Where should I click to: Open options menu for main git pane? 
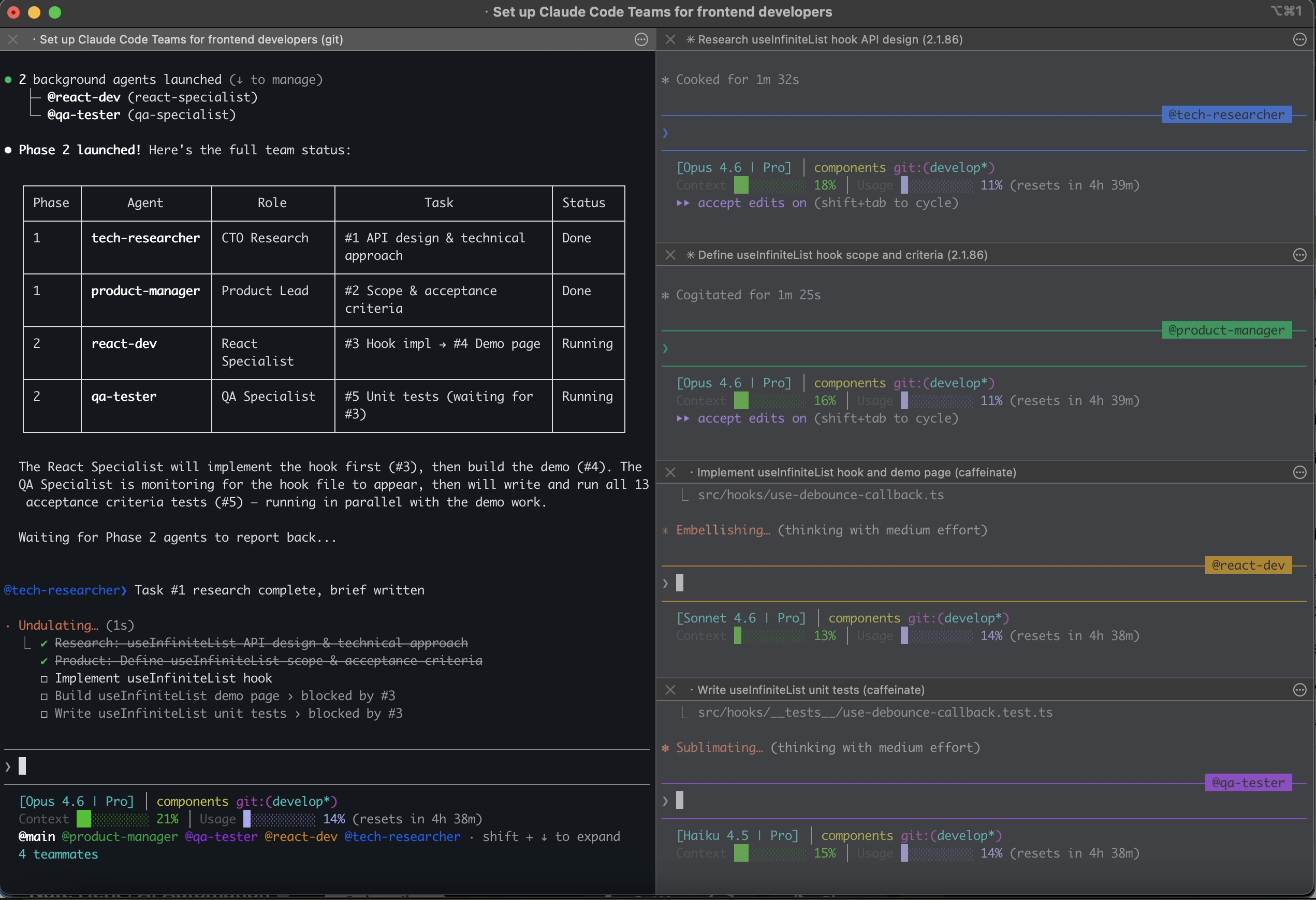tap(641, 40)
